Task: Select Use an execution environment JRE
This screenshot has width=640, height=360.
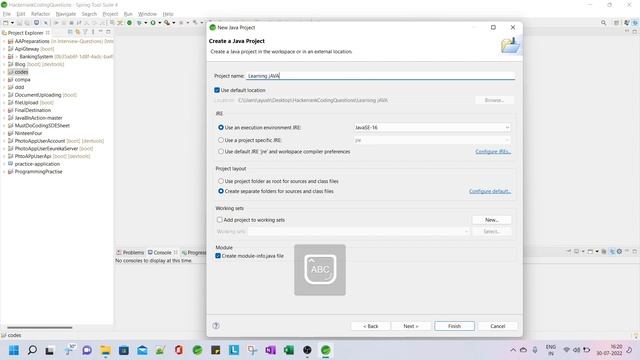Action: [x=221, y=127]
